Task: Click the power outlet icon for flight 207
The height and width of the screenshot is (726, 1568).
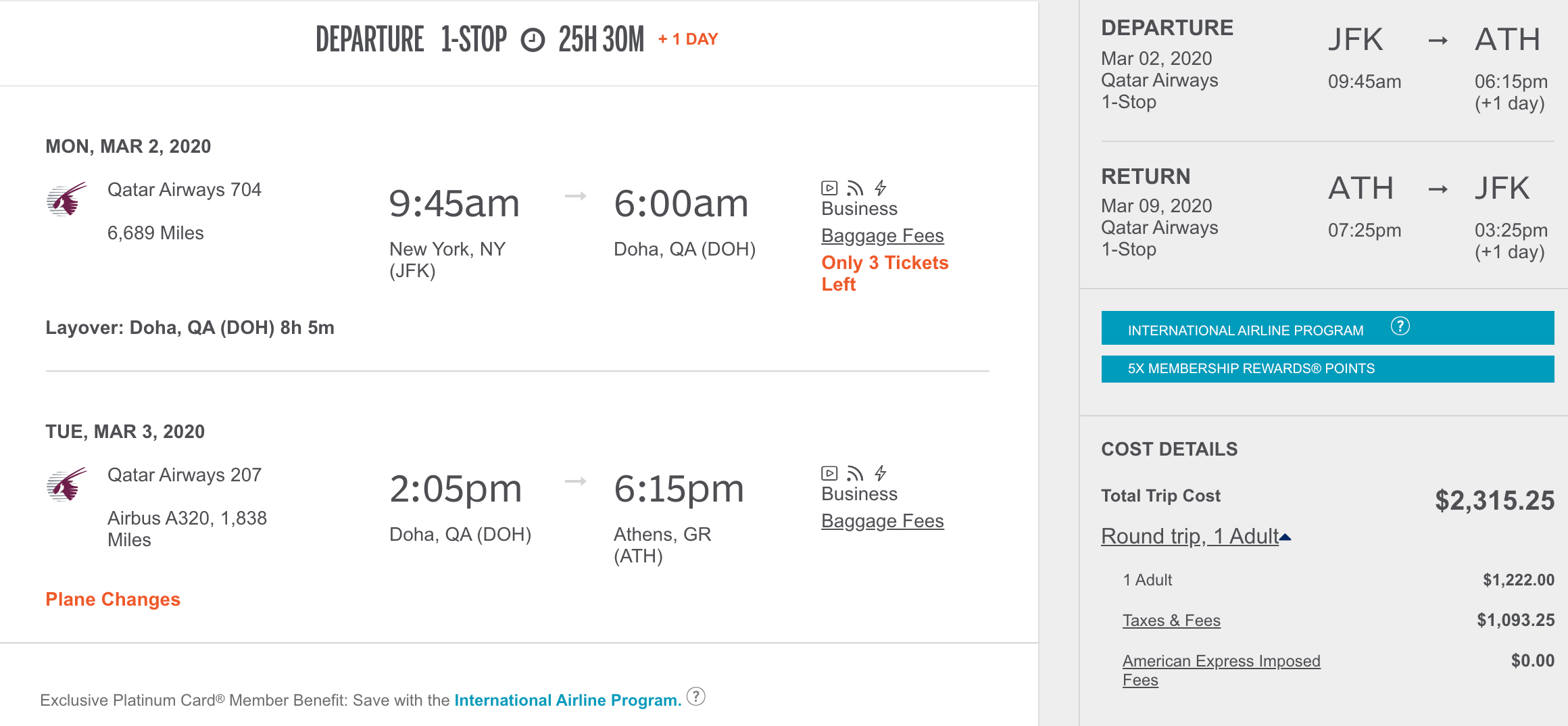Action: [x=881, y=473]
